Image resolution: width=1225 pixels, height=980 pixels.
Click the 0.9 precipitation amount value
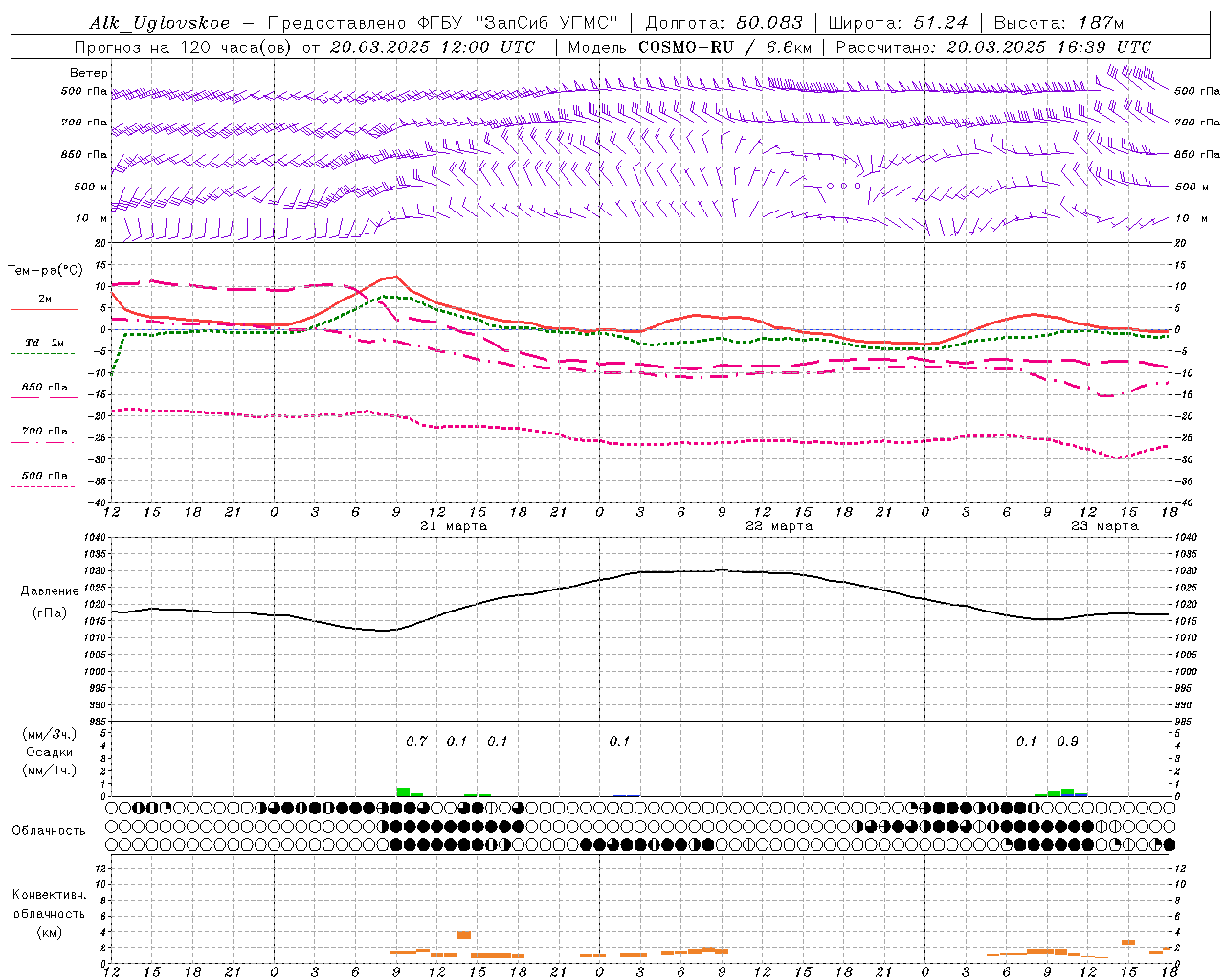tap(1067, 741)
